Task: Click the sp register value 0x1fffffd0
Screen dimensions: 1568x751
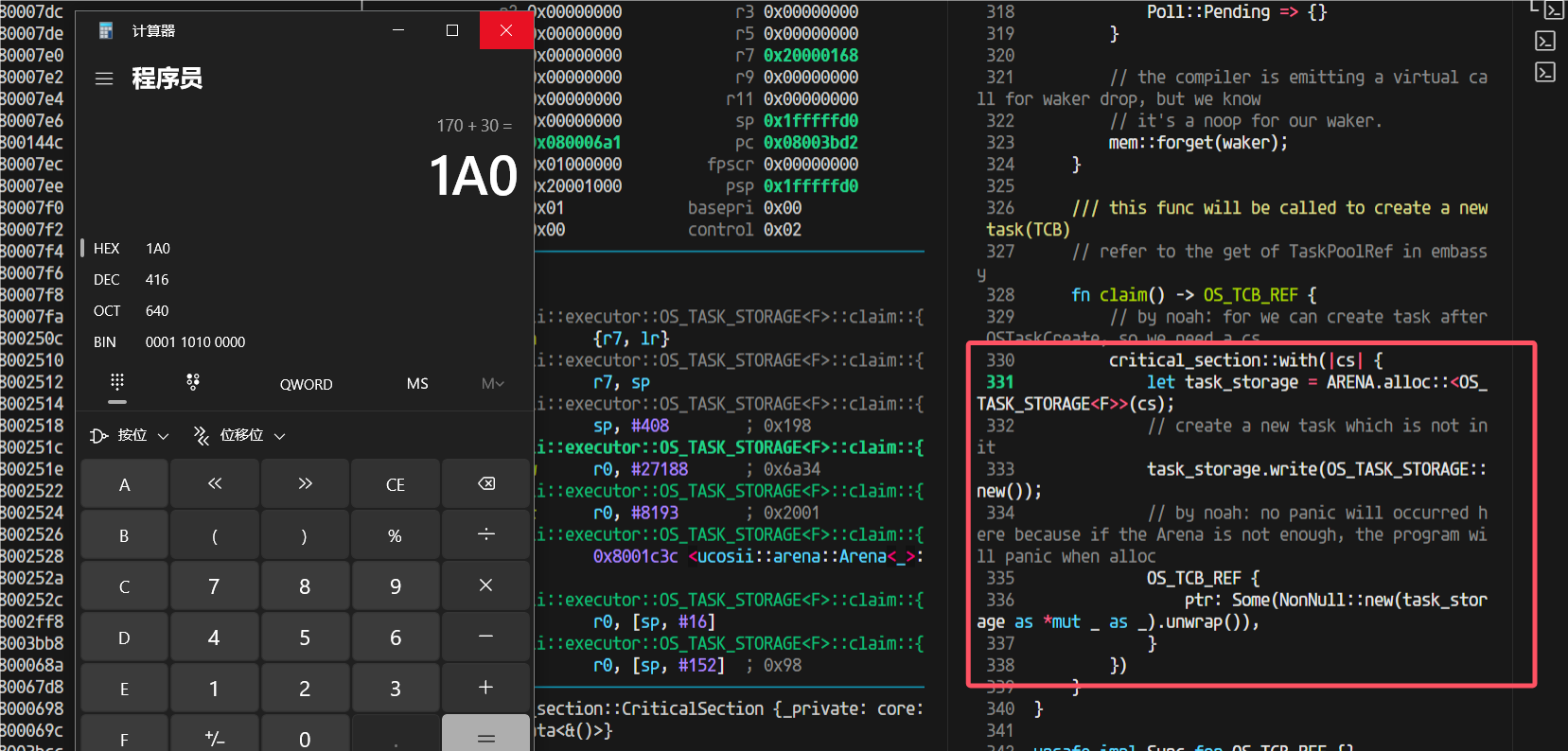Action: point(811,121)
